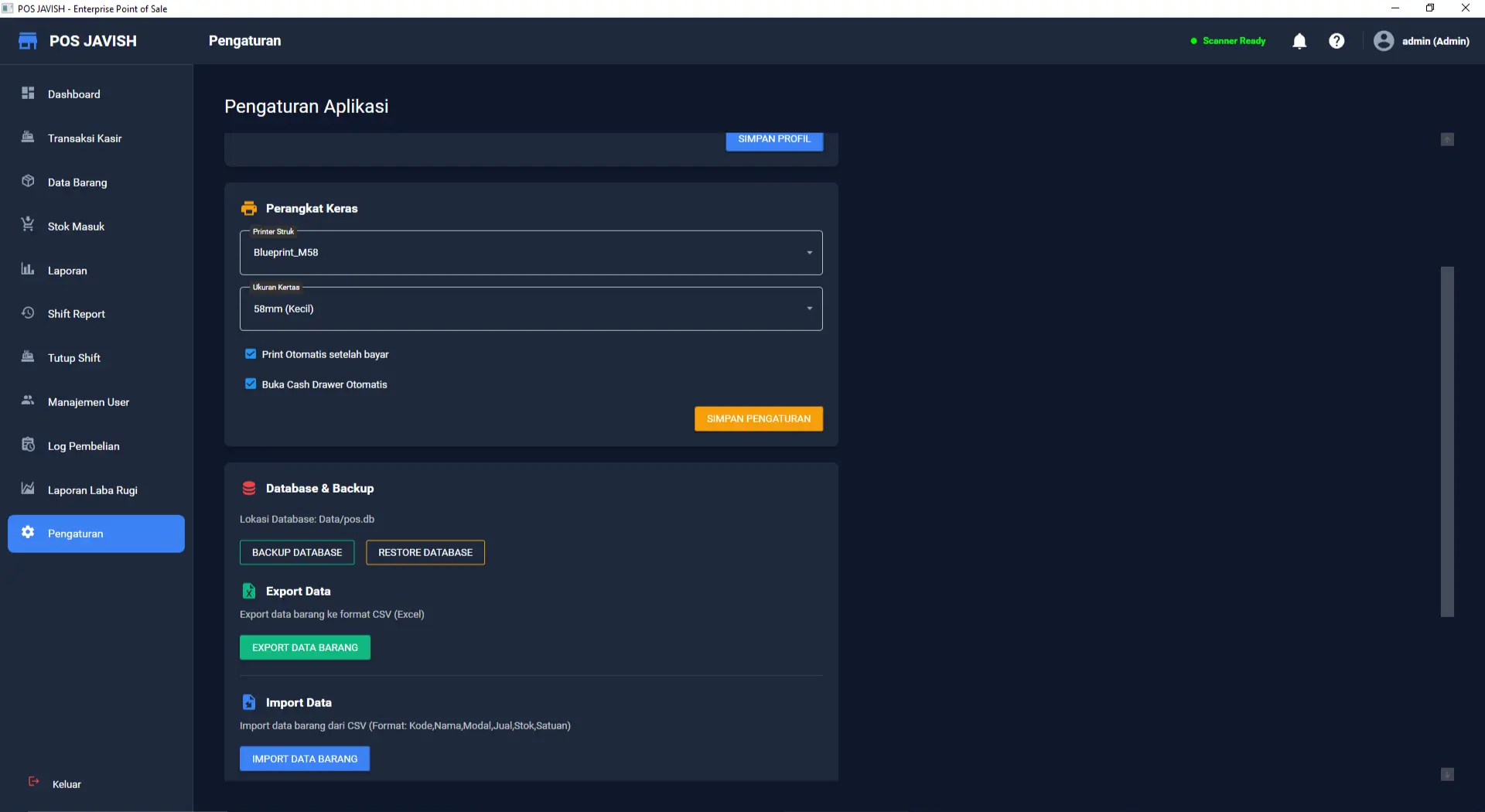This screenshot has width=1485, height=812.
Task: Go to Manajemen User menu
Action: 88,402
